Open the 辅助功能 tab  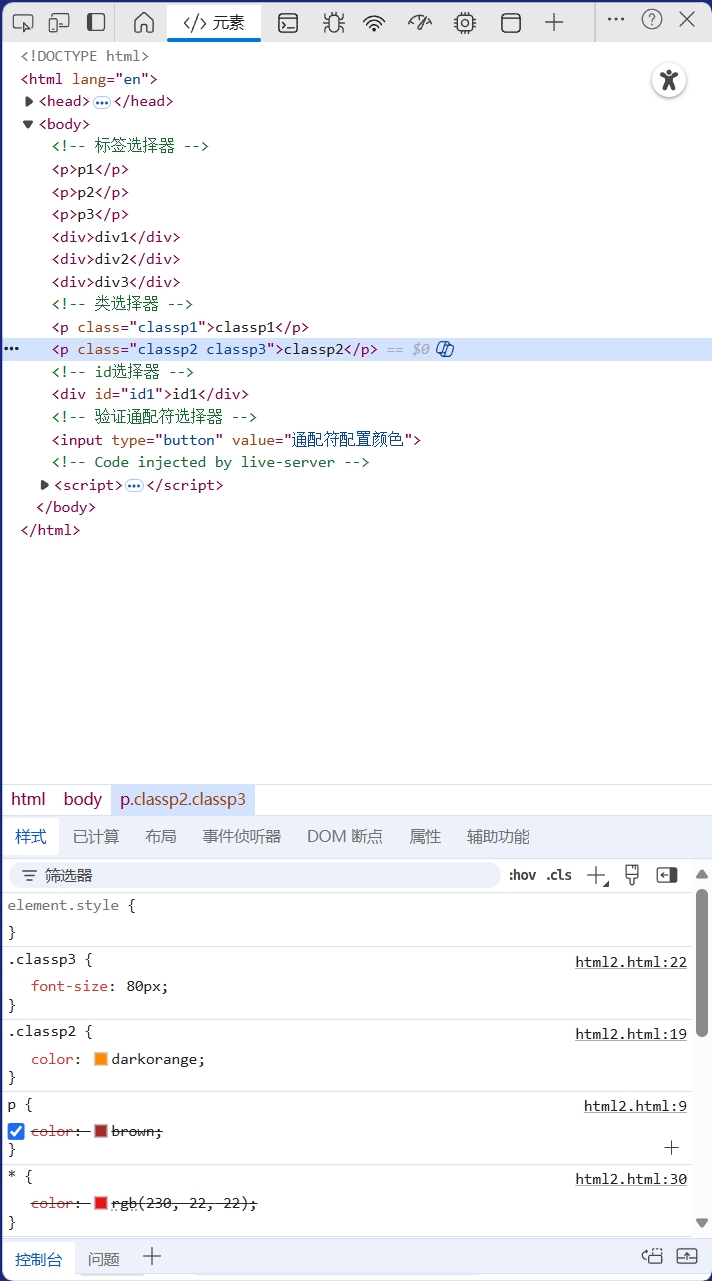tap(498, 837)
